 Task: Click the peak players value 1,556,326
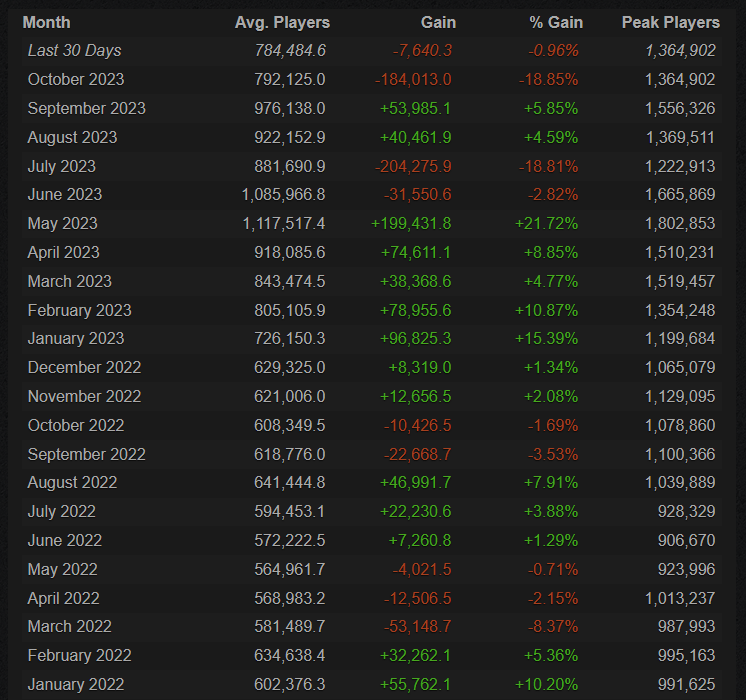point(680,108)
